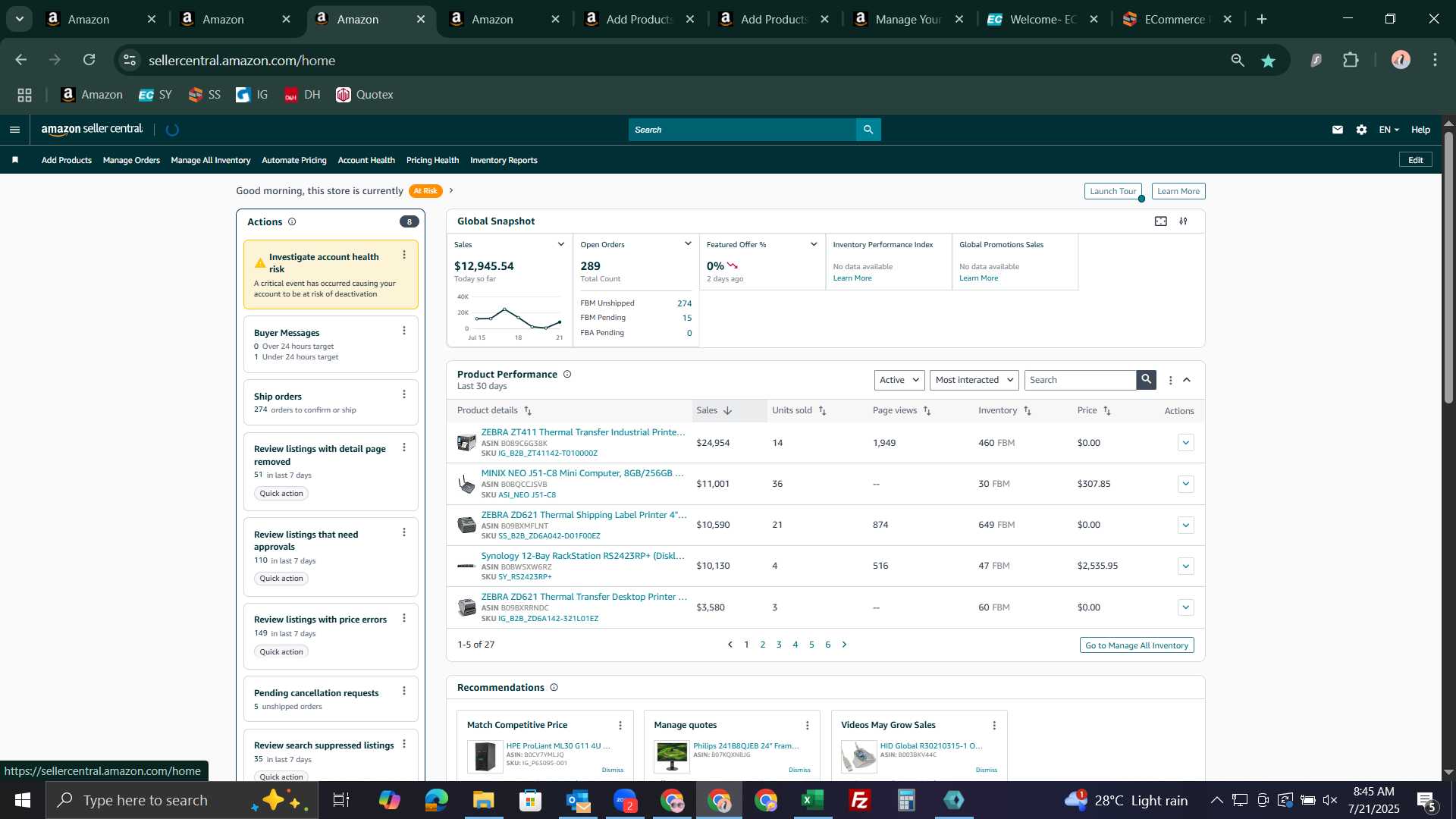Open the mail messages icon
Image resolution: width=1456 pixels, height=819 pixels.
[x=1338, y=130]
